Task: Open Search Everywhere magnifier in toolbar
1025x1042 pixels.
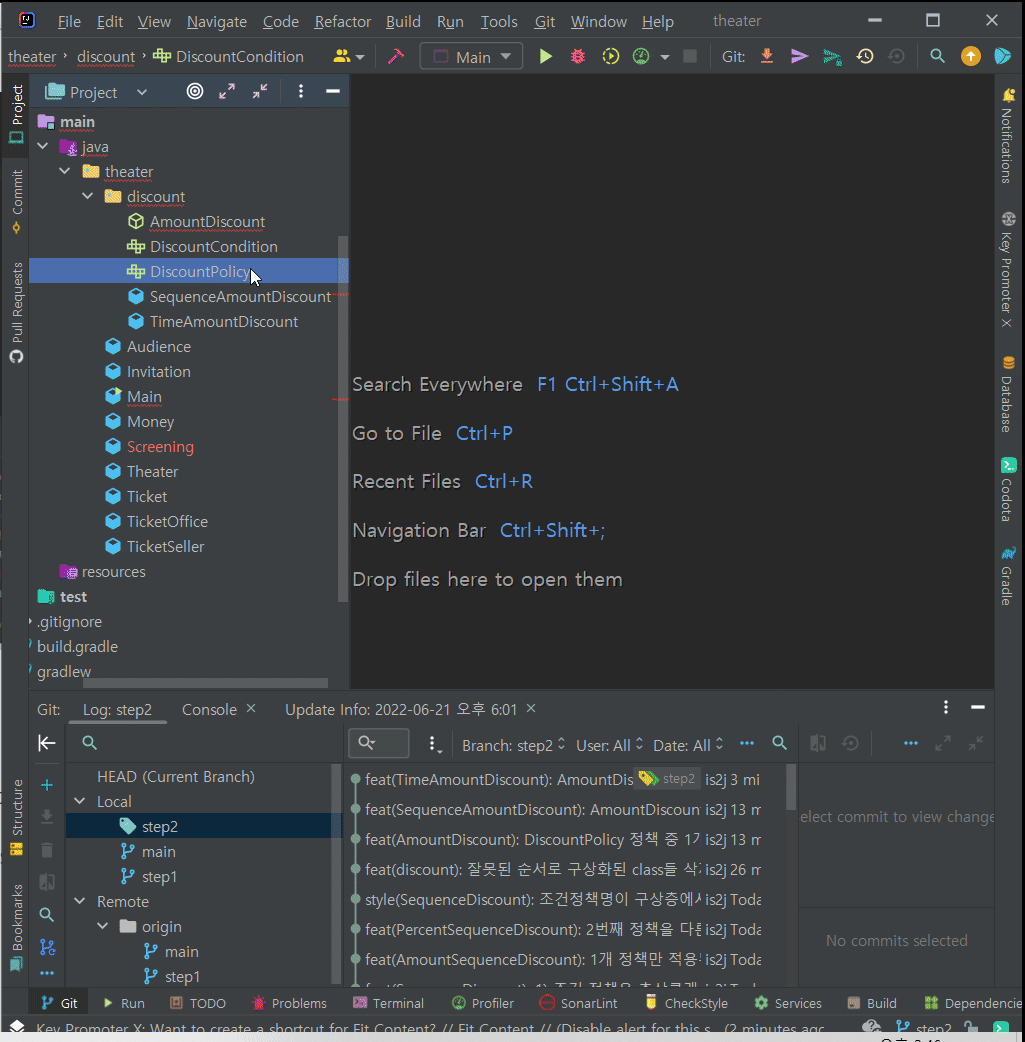Action: click(937, 56)
